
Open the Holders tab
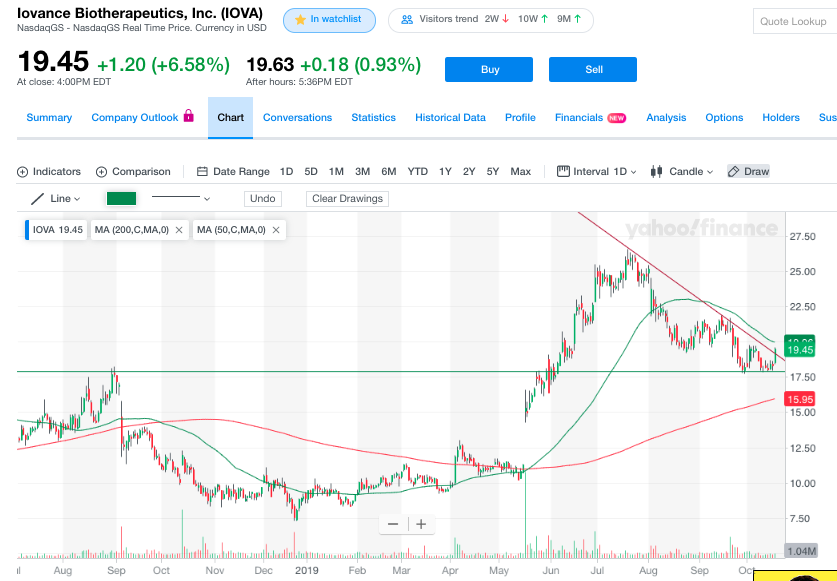(781, 117)
